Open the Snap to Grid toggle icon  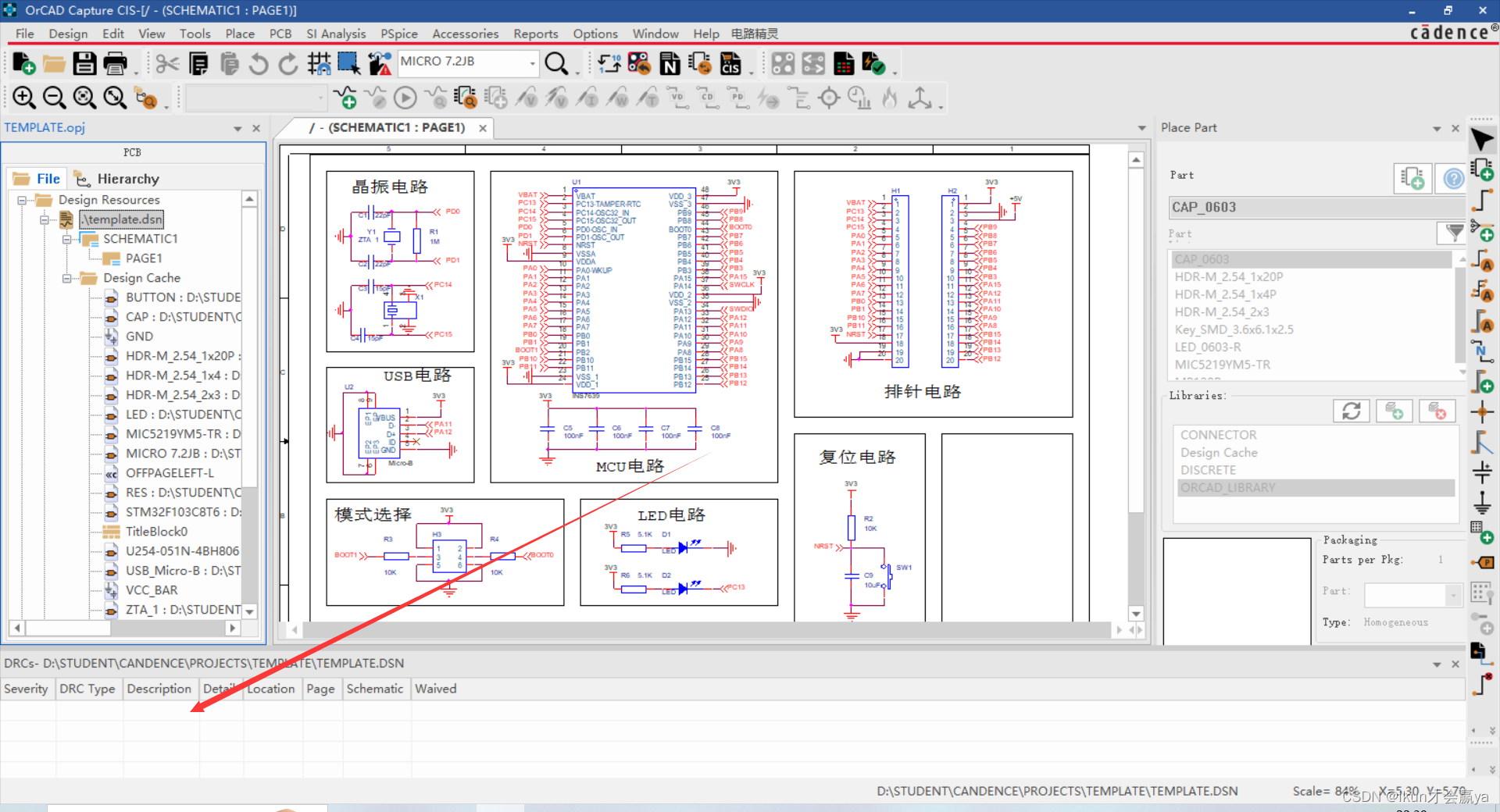coord(319,63)
